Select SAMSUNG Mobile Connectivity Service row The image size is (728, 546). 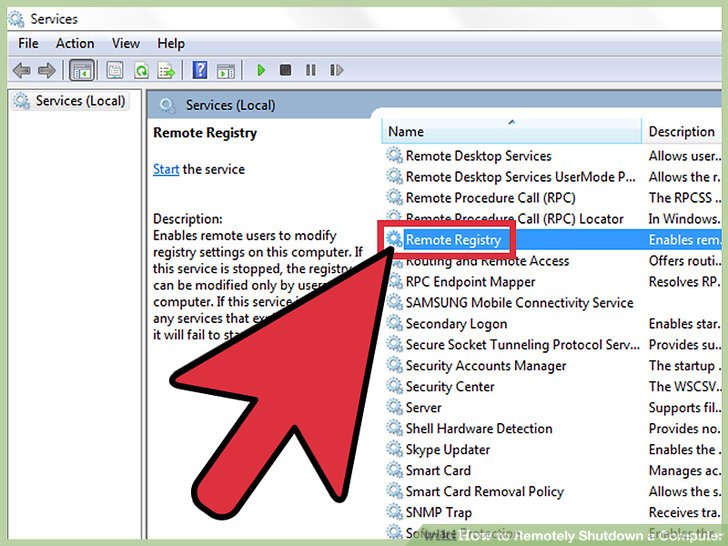[552, 303]
